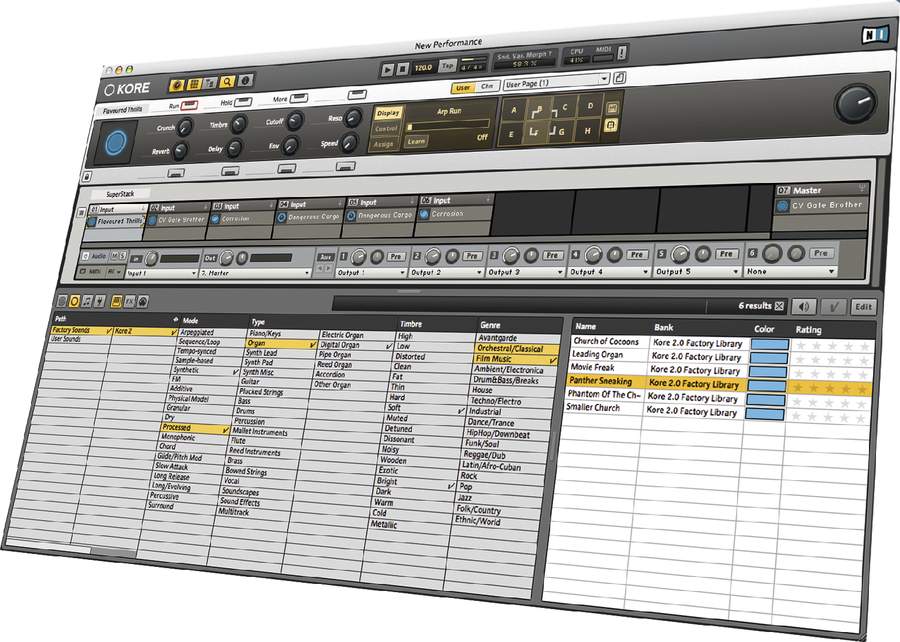This screenshot has width=900, height=642.
Task: Toggle the More button
Action: 299,99
